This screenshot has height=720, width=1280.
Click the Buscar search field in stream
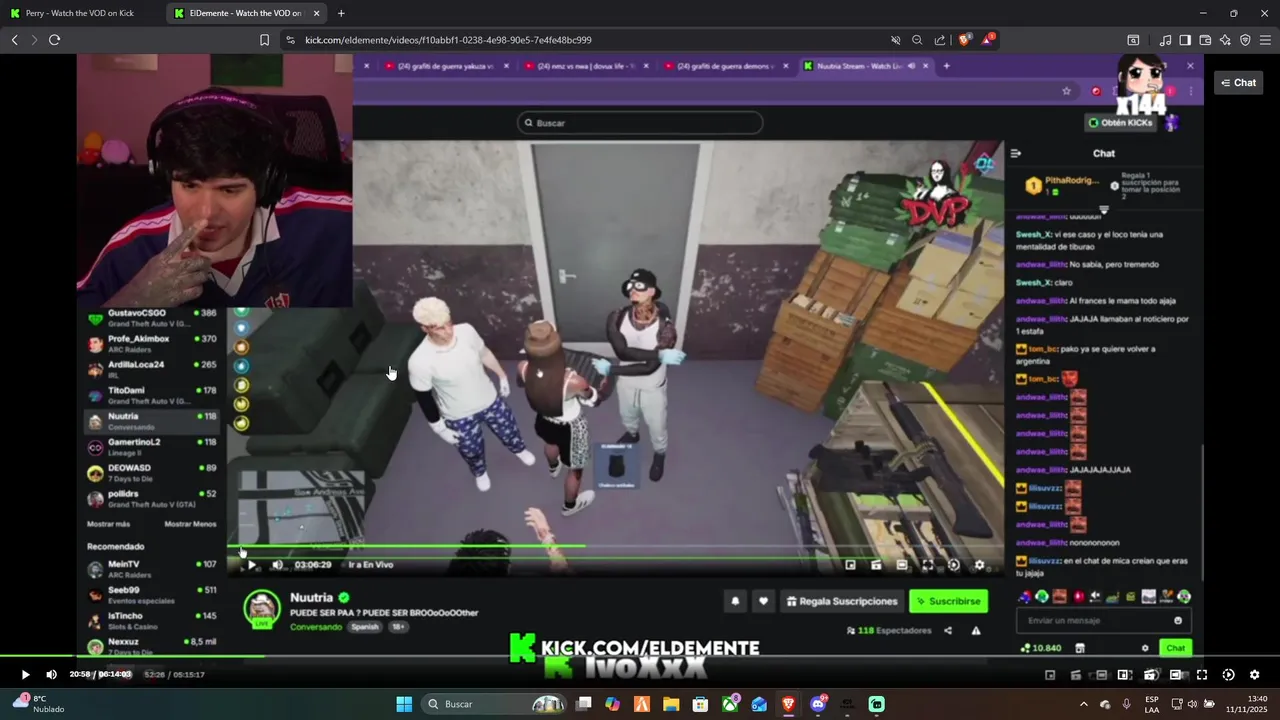pos(640,123)
